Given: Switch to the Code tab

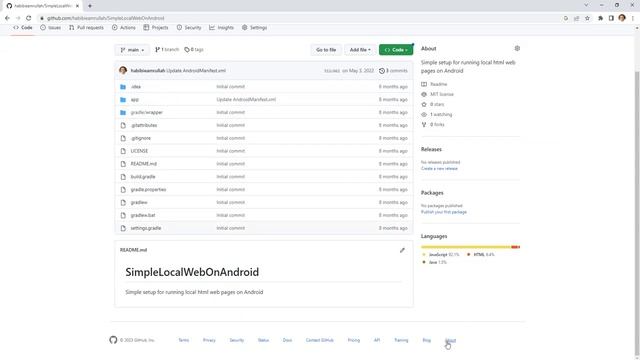Looking at the screenshot, I should click(23, 28).
